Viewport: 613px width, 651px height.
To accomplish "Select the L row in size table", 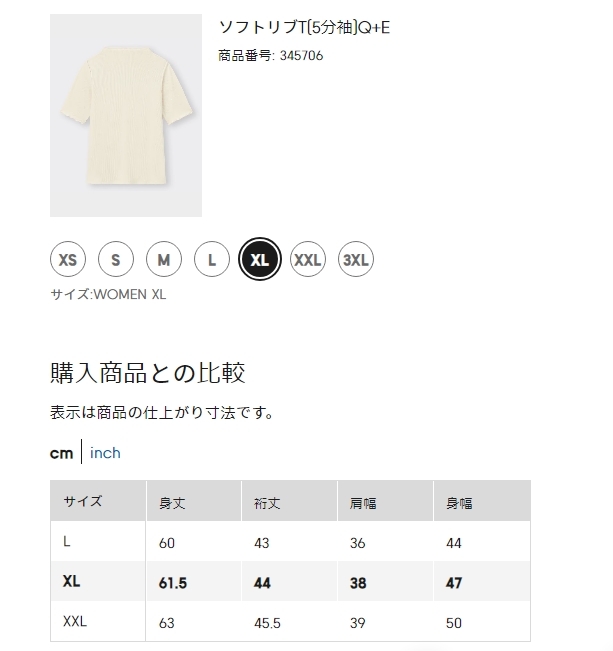I will coord(290,541).
